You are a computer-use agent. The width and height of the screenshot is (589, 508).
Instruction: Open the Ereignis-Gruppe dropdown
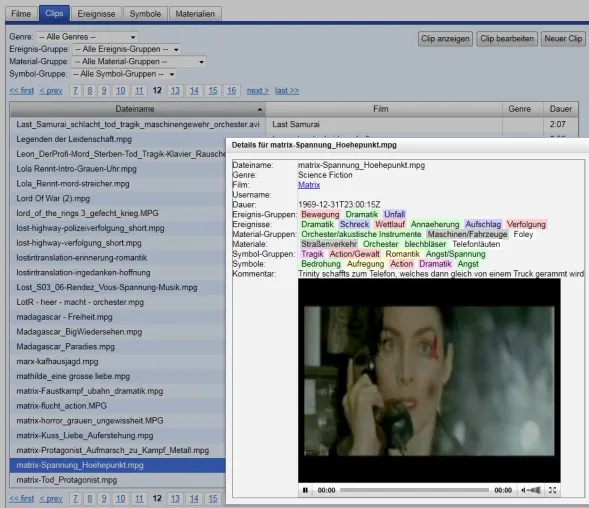(127, 49)
